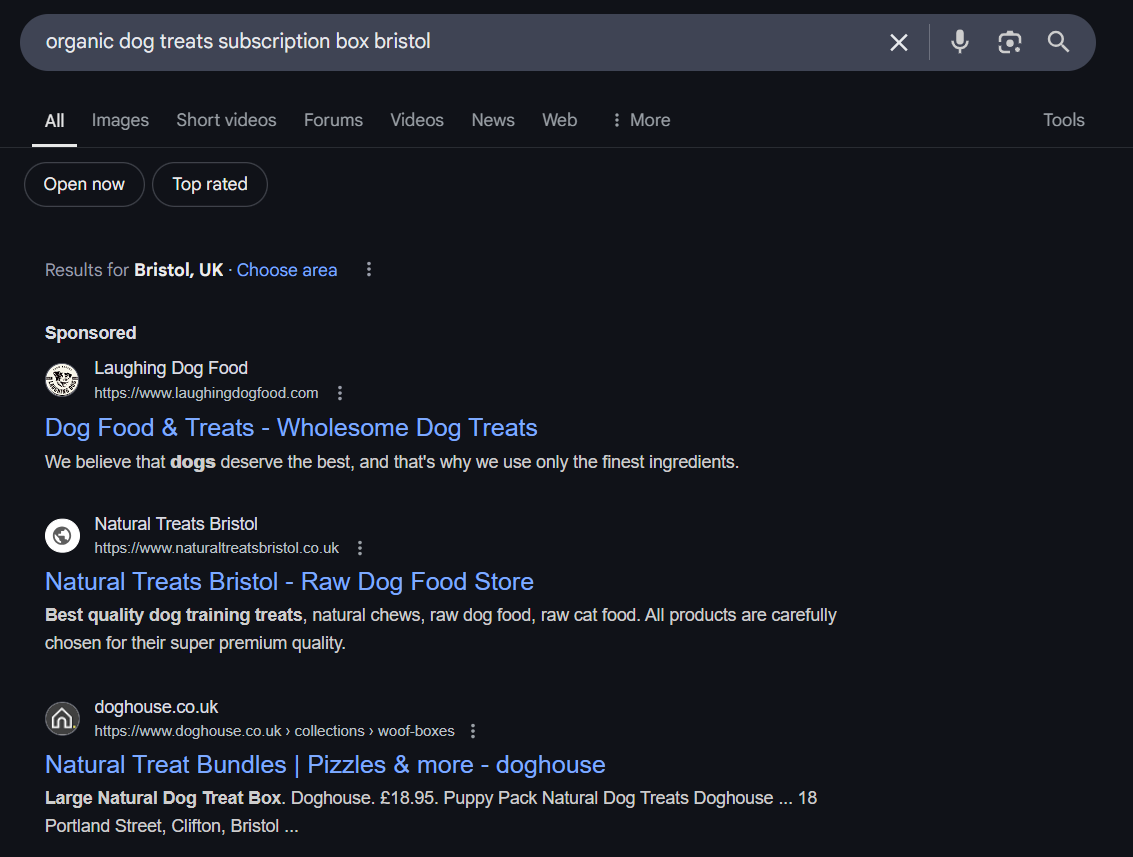Select the All results tab
The width and height of the screenshot is (1133, 857).
click(54, 121)
